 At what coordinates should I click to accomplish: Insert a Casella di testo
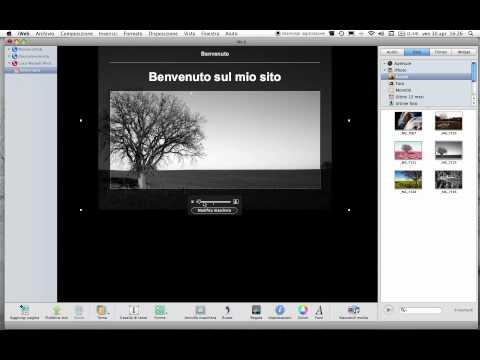pyautogui.click(x=134, y=310)
